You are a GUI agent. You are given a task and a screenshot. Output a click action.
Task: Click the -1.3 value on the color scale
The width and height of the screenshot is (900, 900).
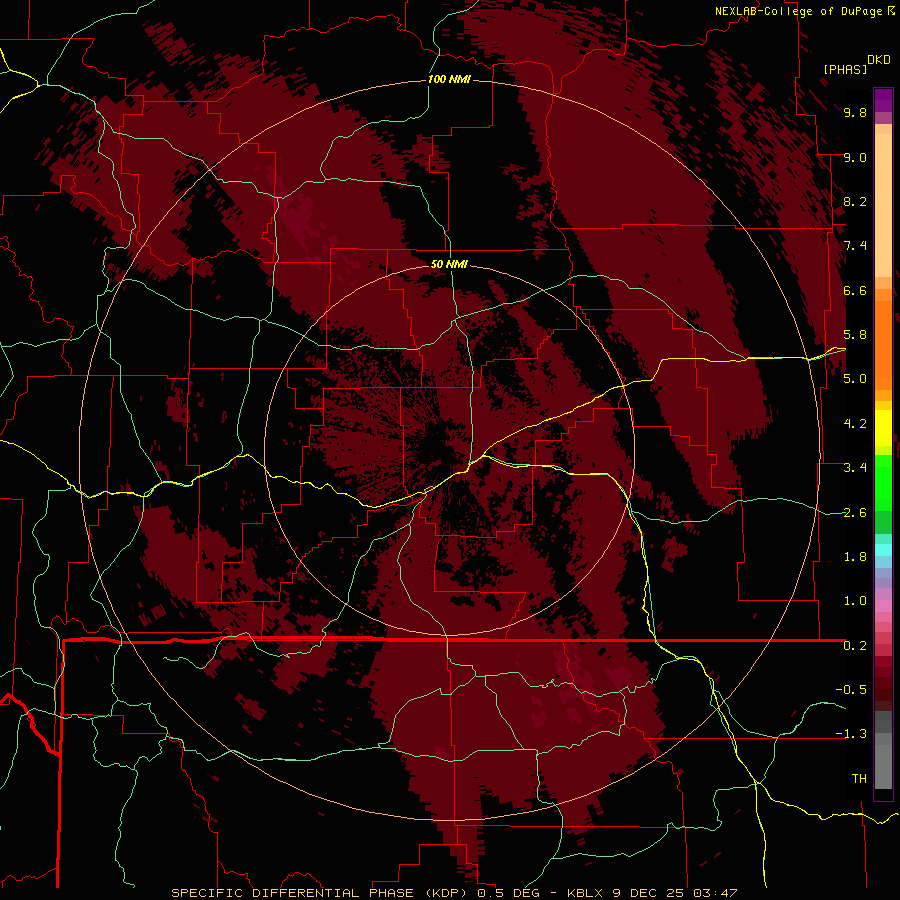tap(851, 734)
